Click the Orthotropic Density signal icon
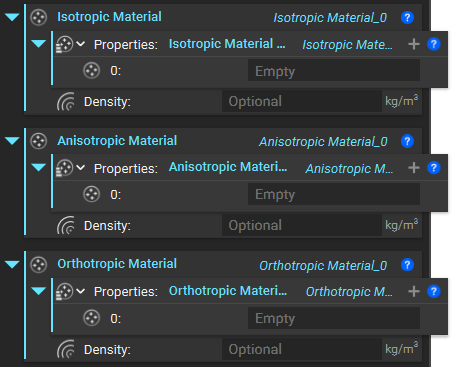Screen dimensions: 452x367 pos(66,349)
